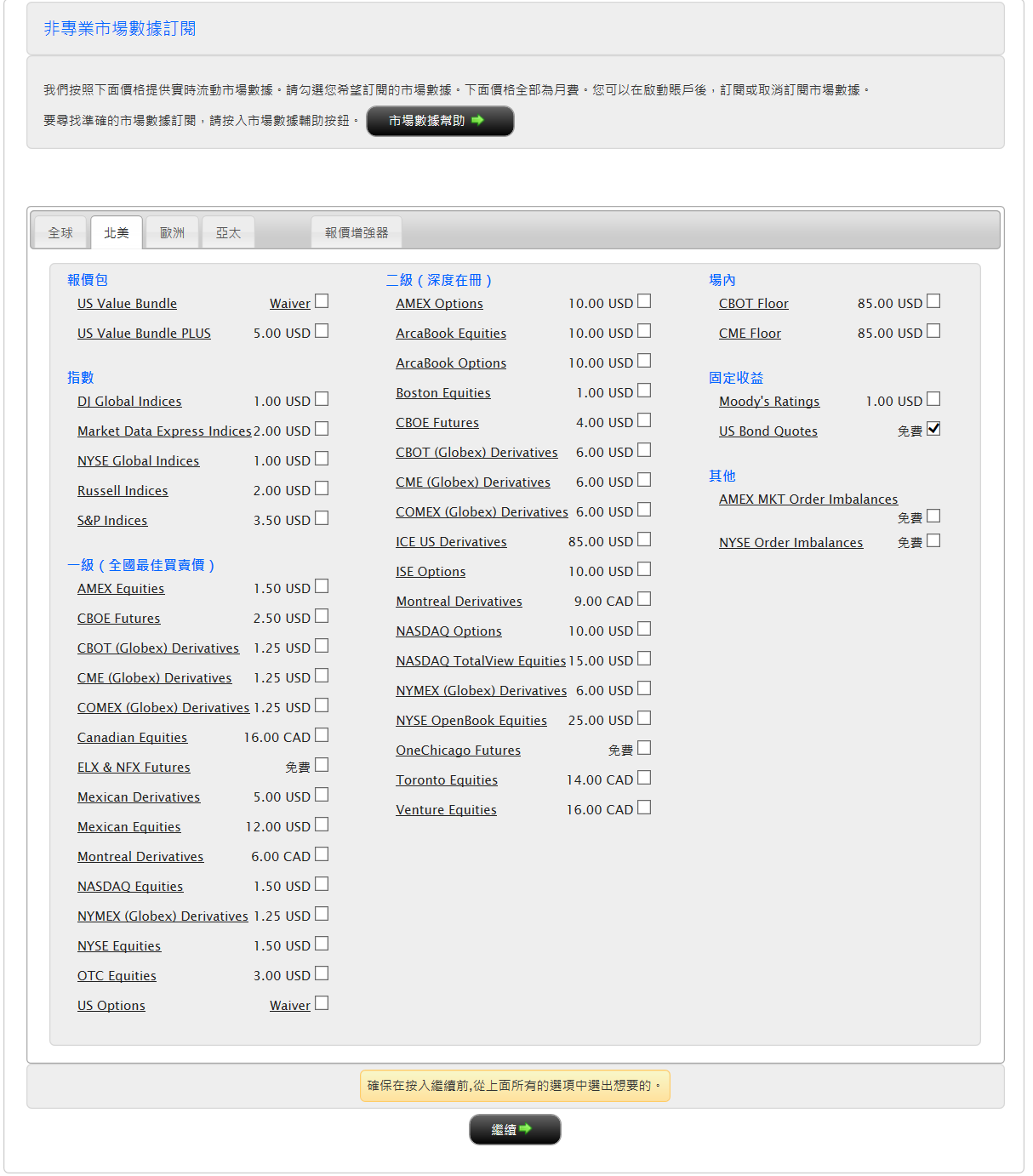Check the US Value Bundle checkbox
Viewport: 1033px width, 1176px height.
pyautogui.click(x=322, y=301)
